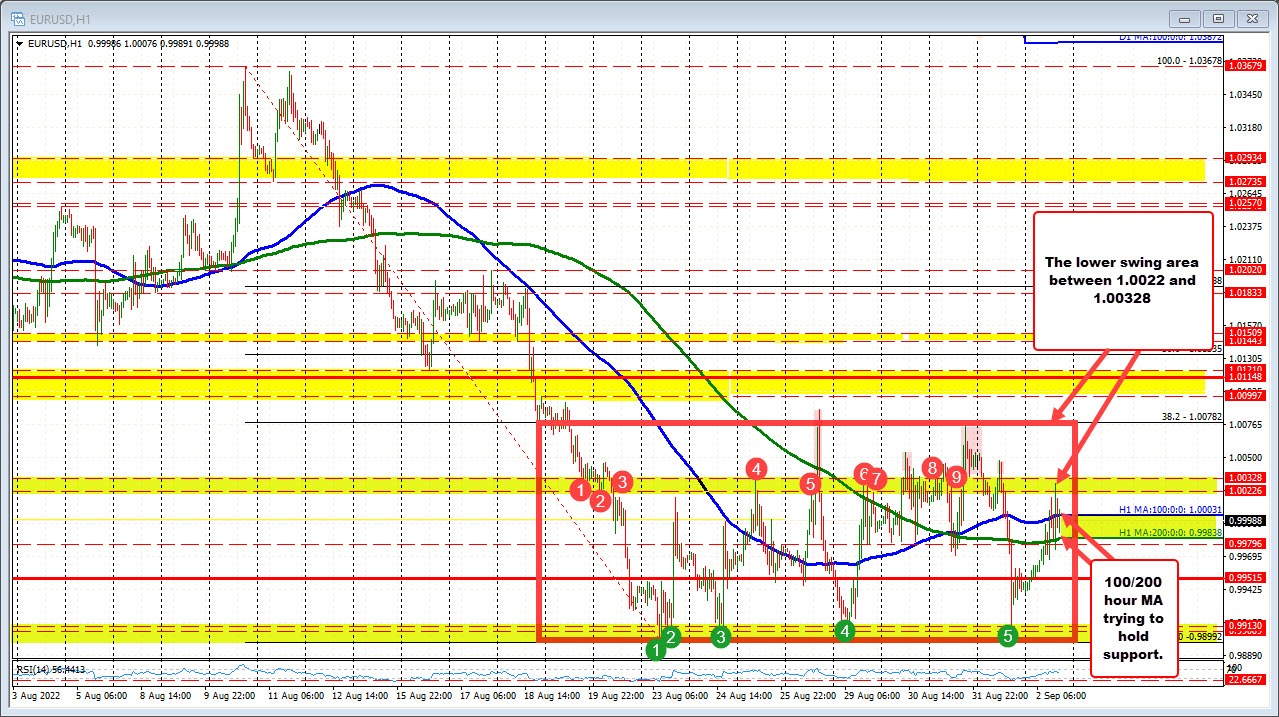Select the green marker 5 at the chart lows

coord(1007,634)
